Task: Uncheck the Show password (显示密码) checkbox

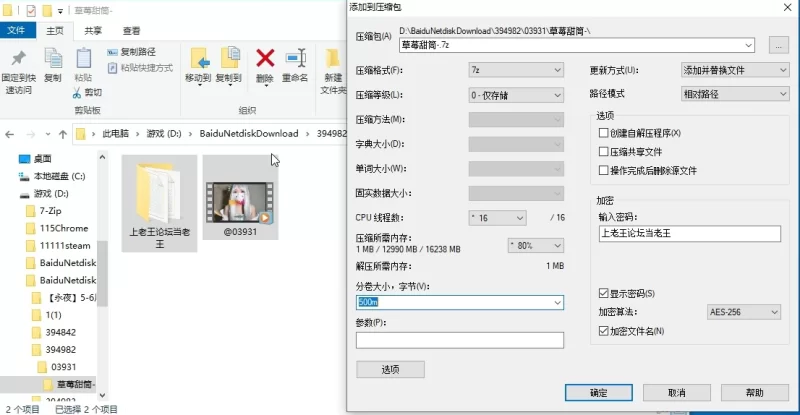Action: 603,293
